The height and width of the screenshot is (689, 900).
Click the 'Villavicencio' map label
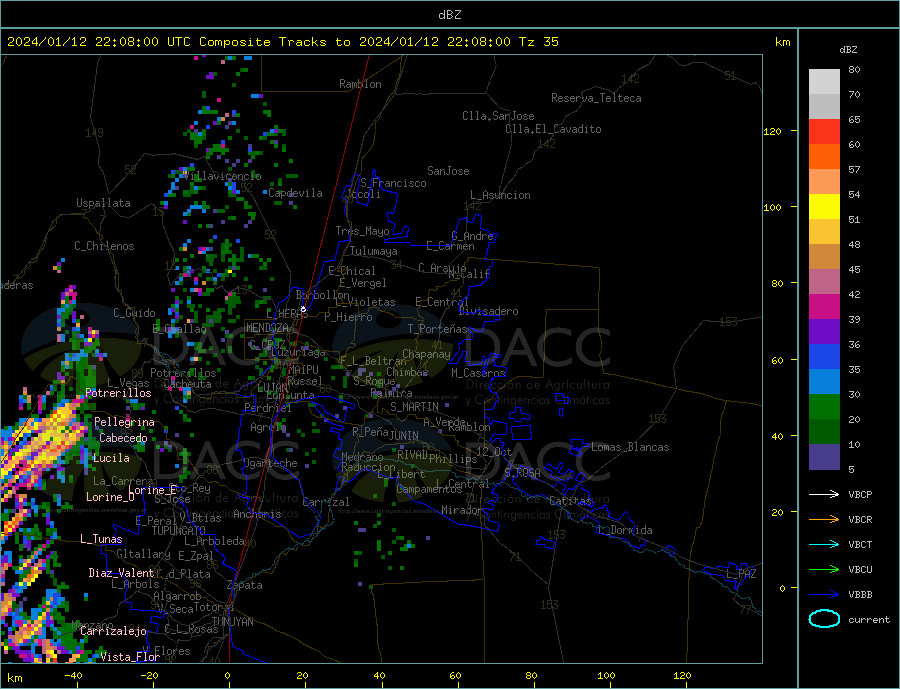[223, 176]
